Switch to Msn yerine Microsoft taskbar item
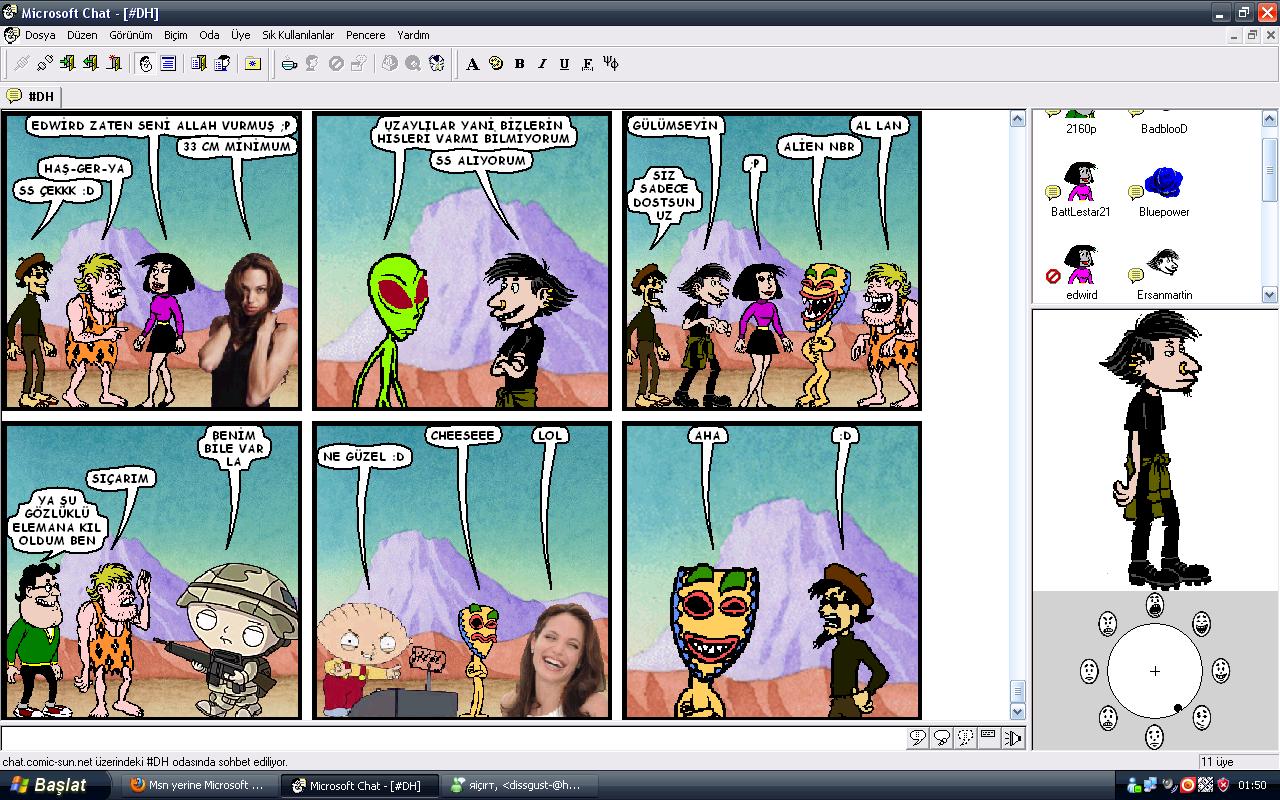This screenshot has width=1280, height=800. click(199, 785)
